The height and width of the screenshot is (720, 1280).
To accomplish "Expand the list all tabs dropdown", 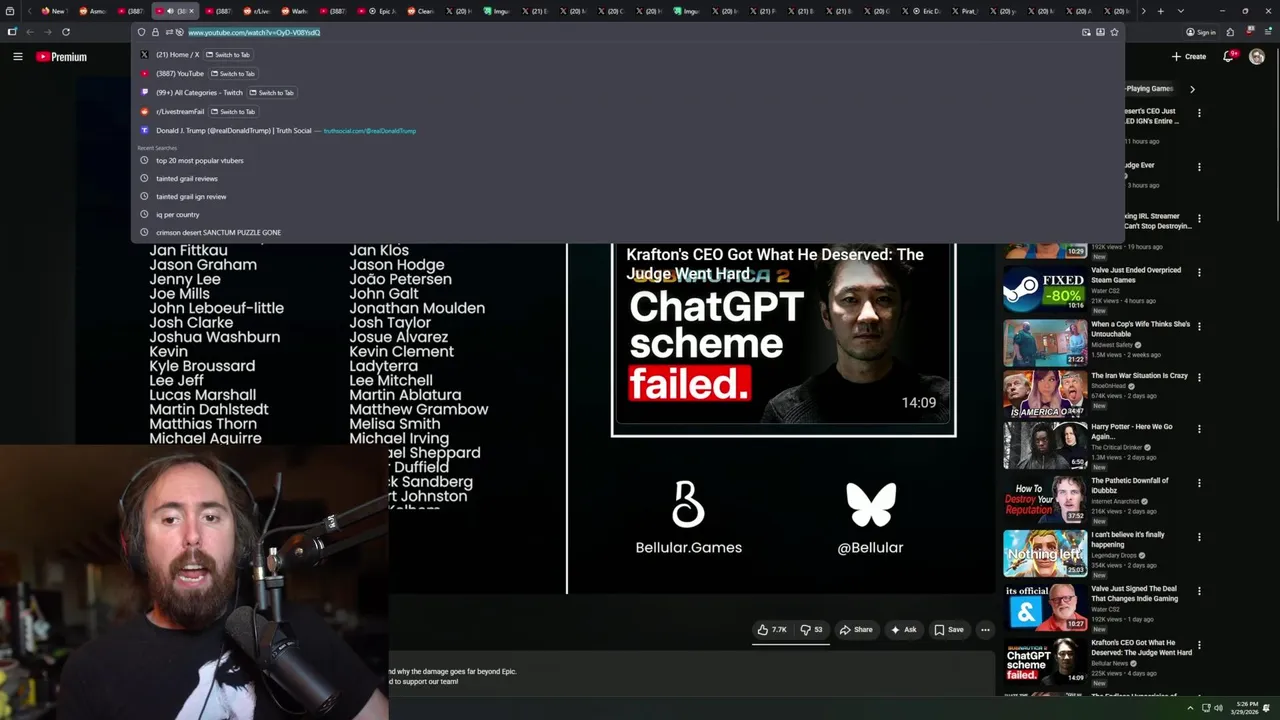I will [1181, 11].
